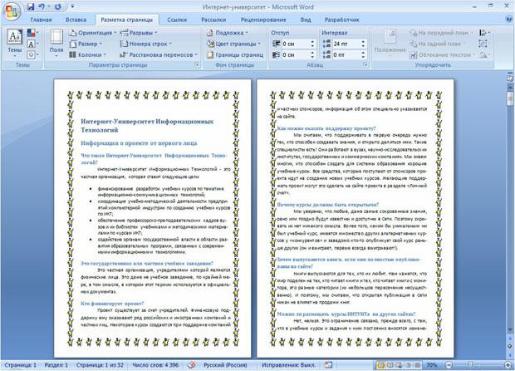This screenshot has height=371, width=515.
Task: Open Расстановка переносов dropdown
Action: [159, 54]
